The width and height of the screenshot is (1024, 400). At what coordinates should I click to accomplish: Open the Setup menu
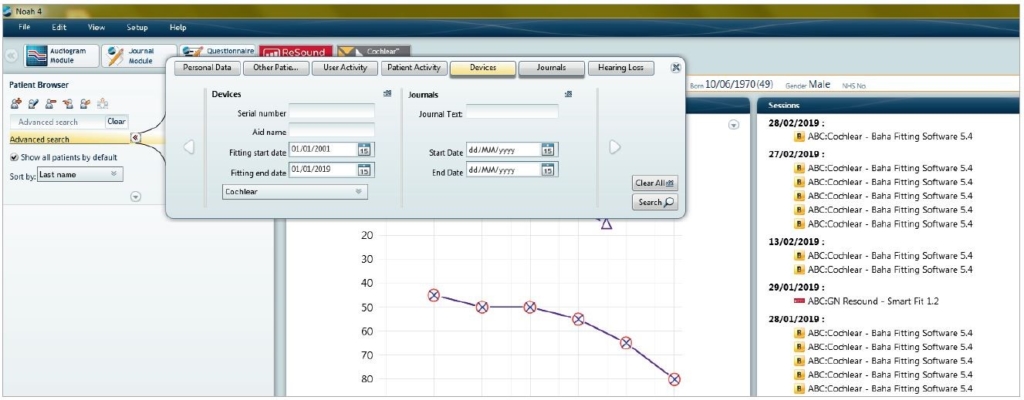(137, 27)
